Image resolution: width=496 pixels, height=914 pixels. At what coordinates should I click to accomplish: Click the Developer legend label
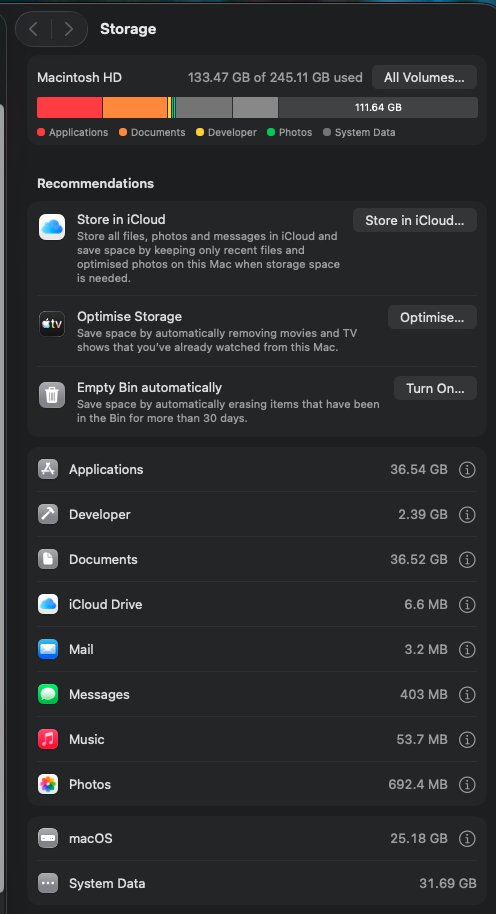point(232,132)
